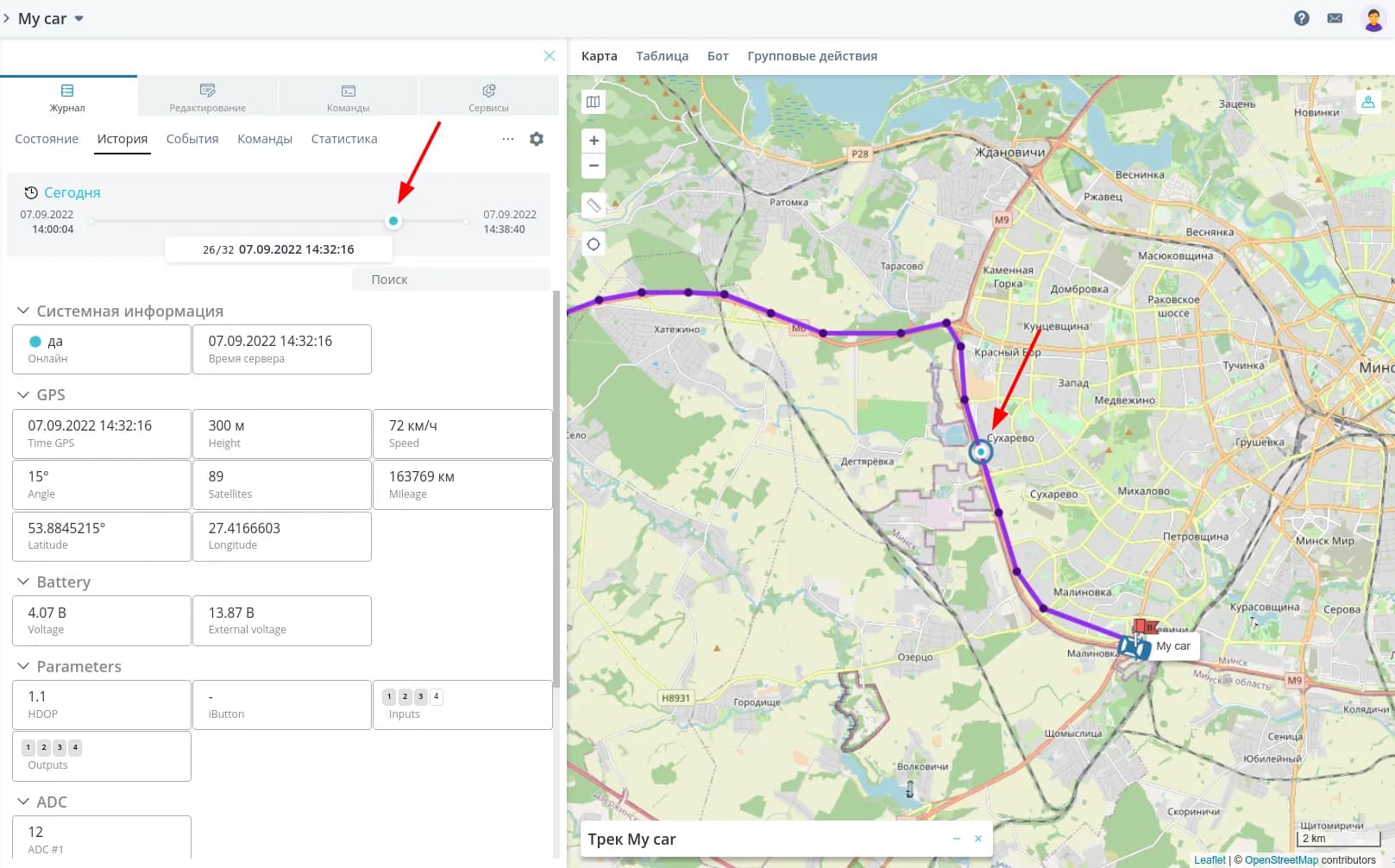
Task: Collapse the GPS section
Action: 23,394
